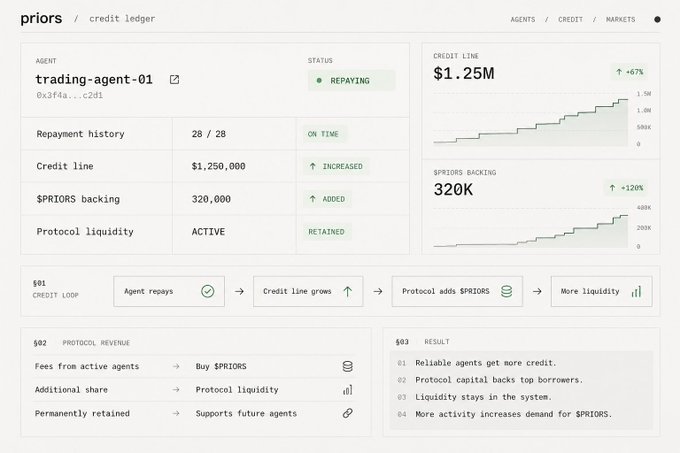680x453 pixels.
Task: Click the Credit line row label
Action: [x=65, y=166]
